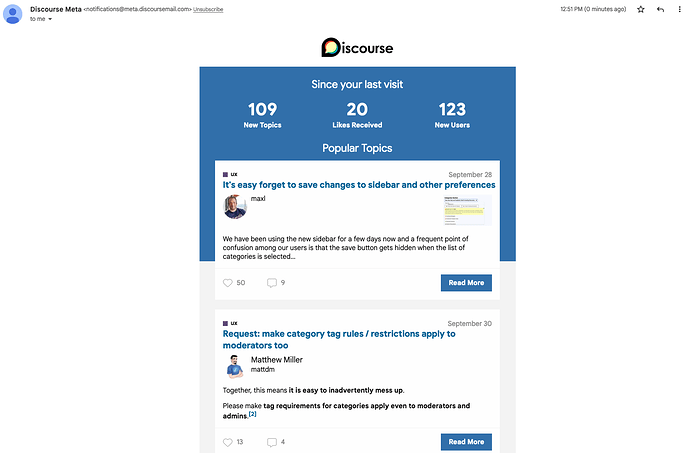
Task: Click sender name Discourse Meta
Action: pyautogui.click(x=55, y=9)
